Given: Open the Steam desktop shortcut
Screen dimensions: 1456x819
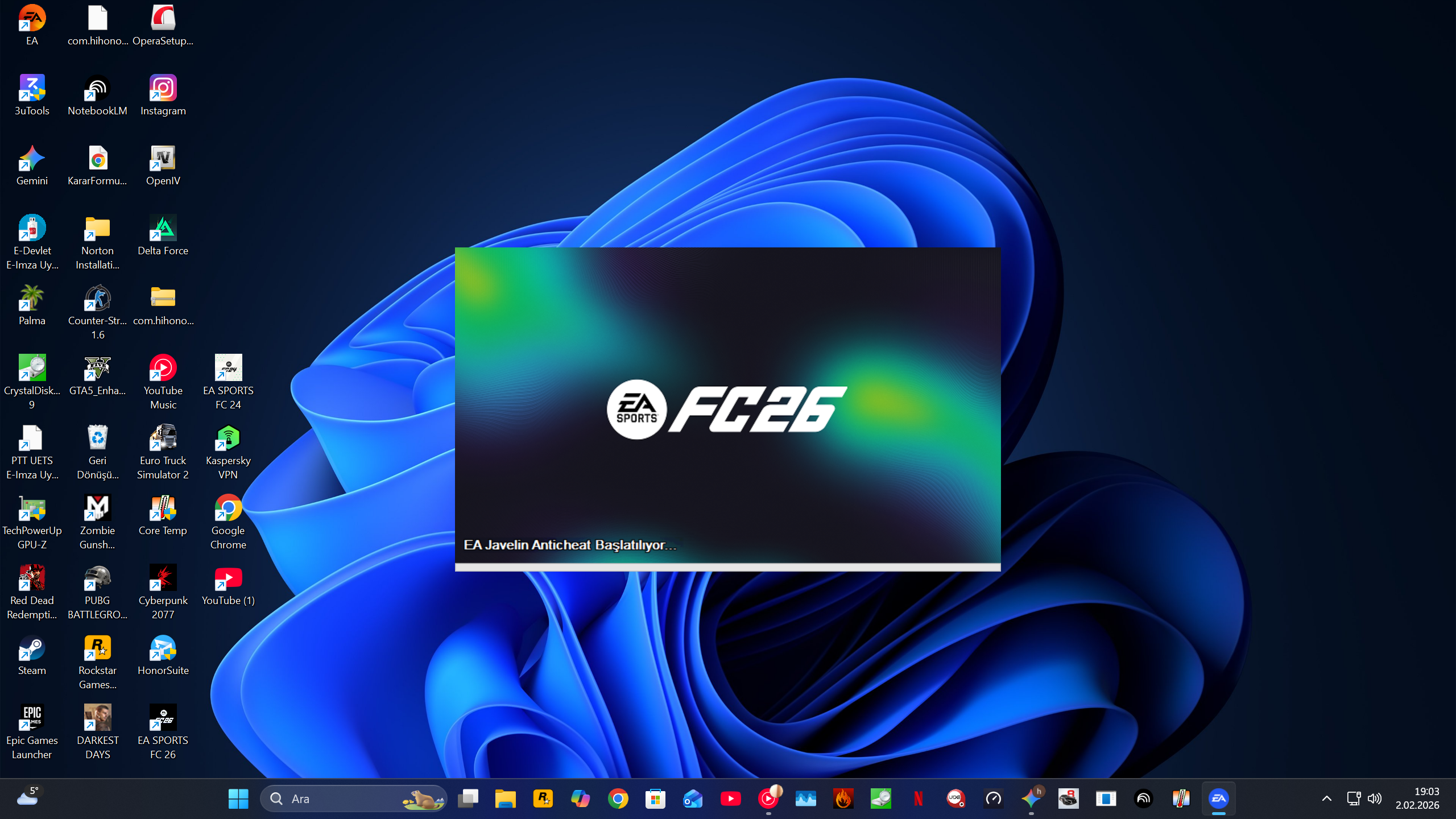Looking at the screenshot, I should click(x=32, y=648).
